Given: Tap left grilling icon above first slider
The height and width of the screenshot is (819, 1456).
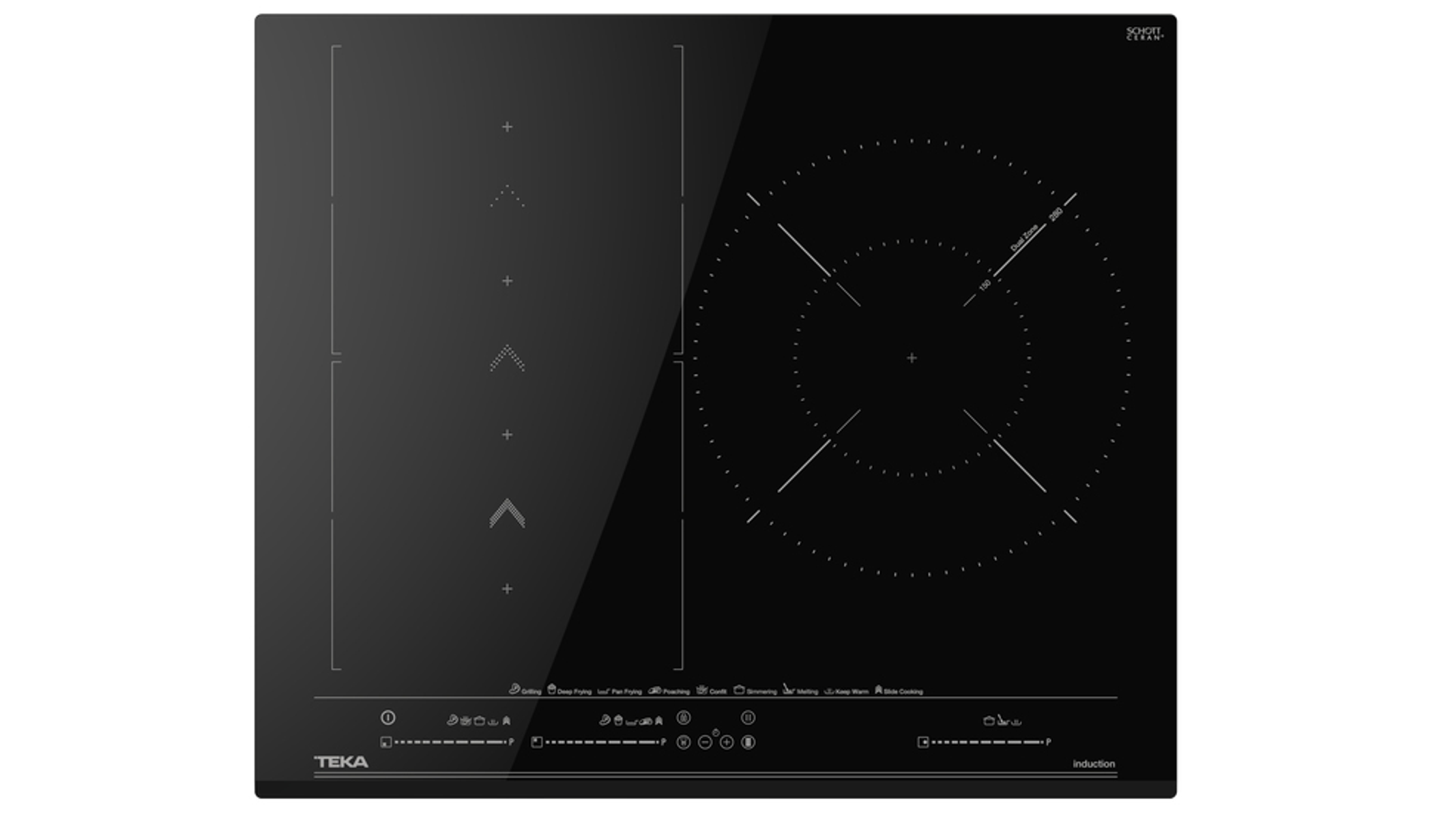Looking at the screenshot, I should click(452, 720).
